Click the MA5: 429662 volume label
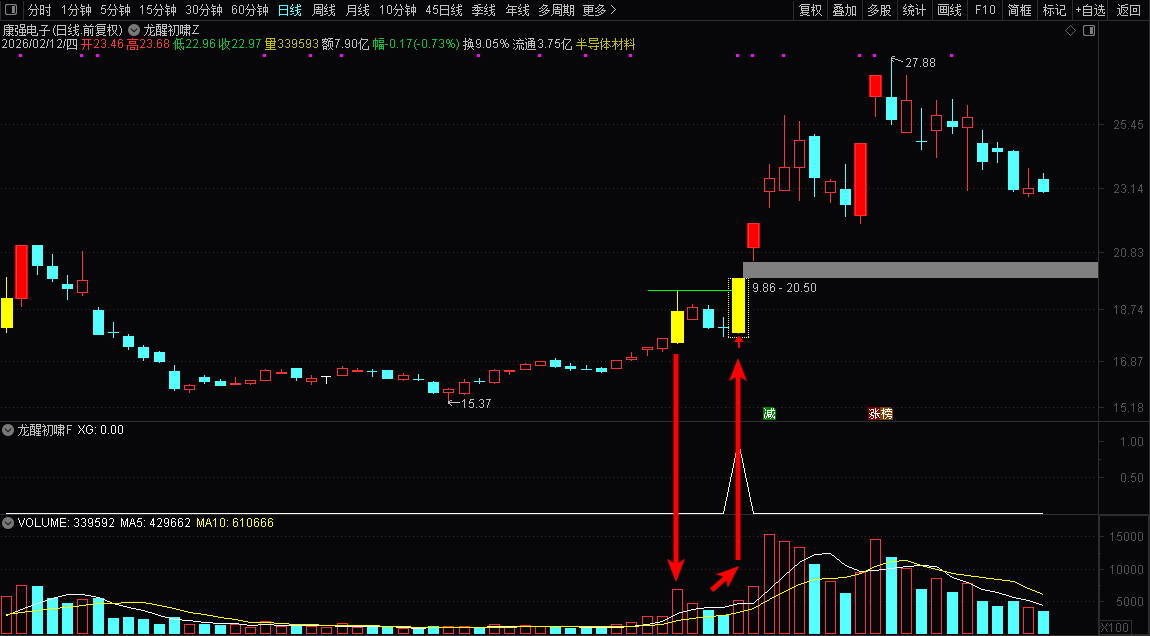The width and height of the screenshot is (1150, 636). point(155,523)
